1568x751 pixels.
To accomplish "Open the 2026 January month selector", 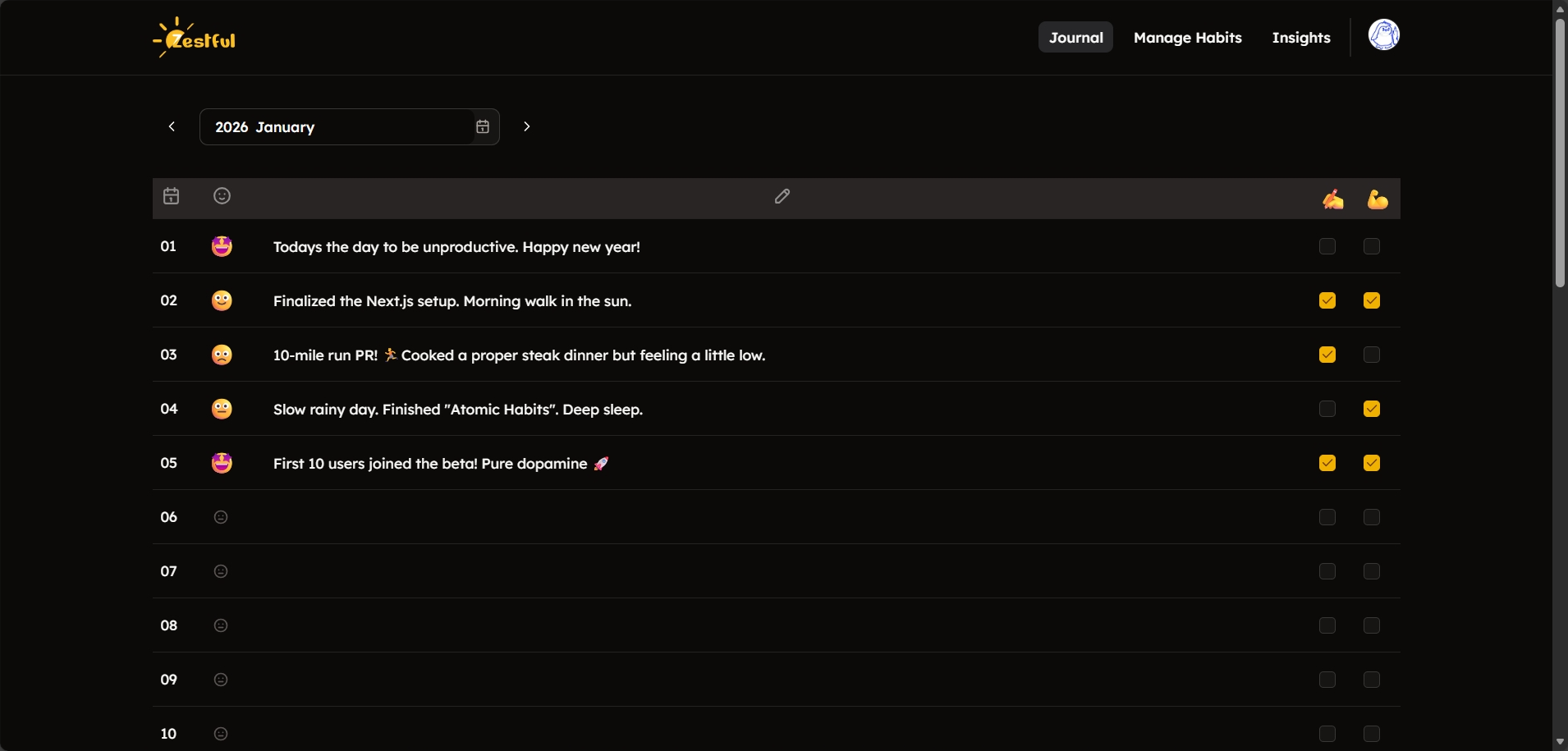I will [350, 126].
